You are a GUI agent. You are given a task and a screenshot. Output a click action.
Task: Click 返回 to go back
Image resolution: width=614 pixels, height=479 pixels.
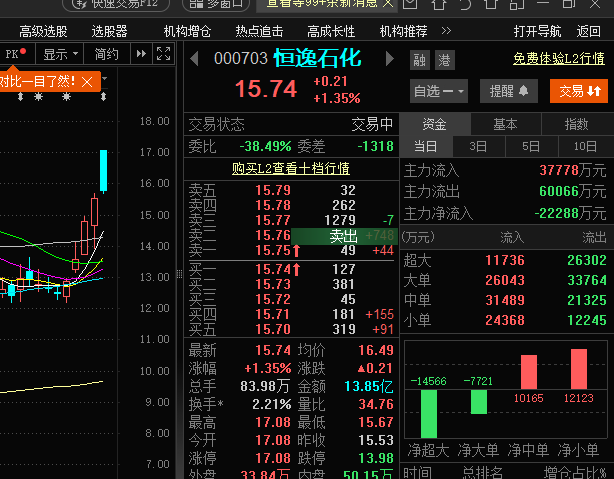pos(589,31)
